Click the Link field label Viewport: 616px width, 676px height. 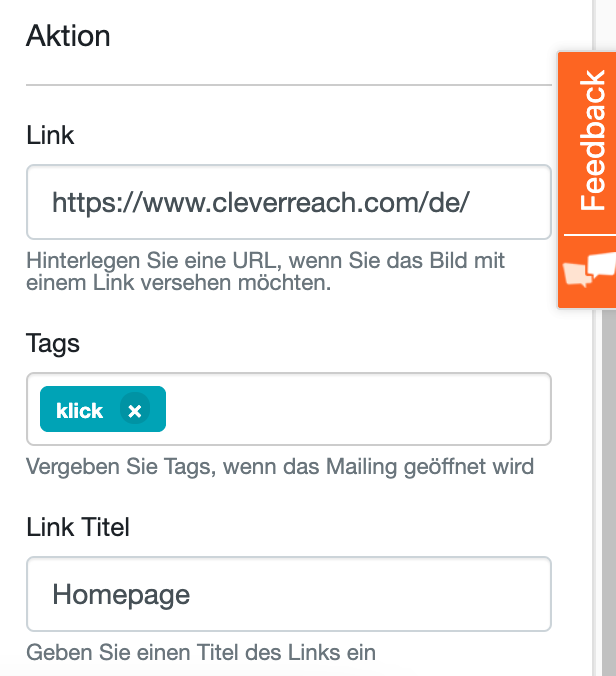point(50,135)
